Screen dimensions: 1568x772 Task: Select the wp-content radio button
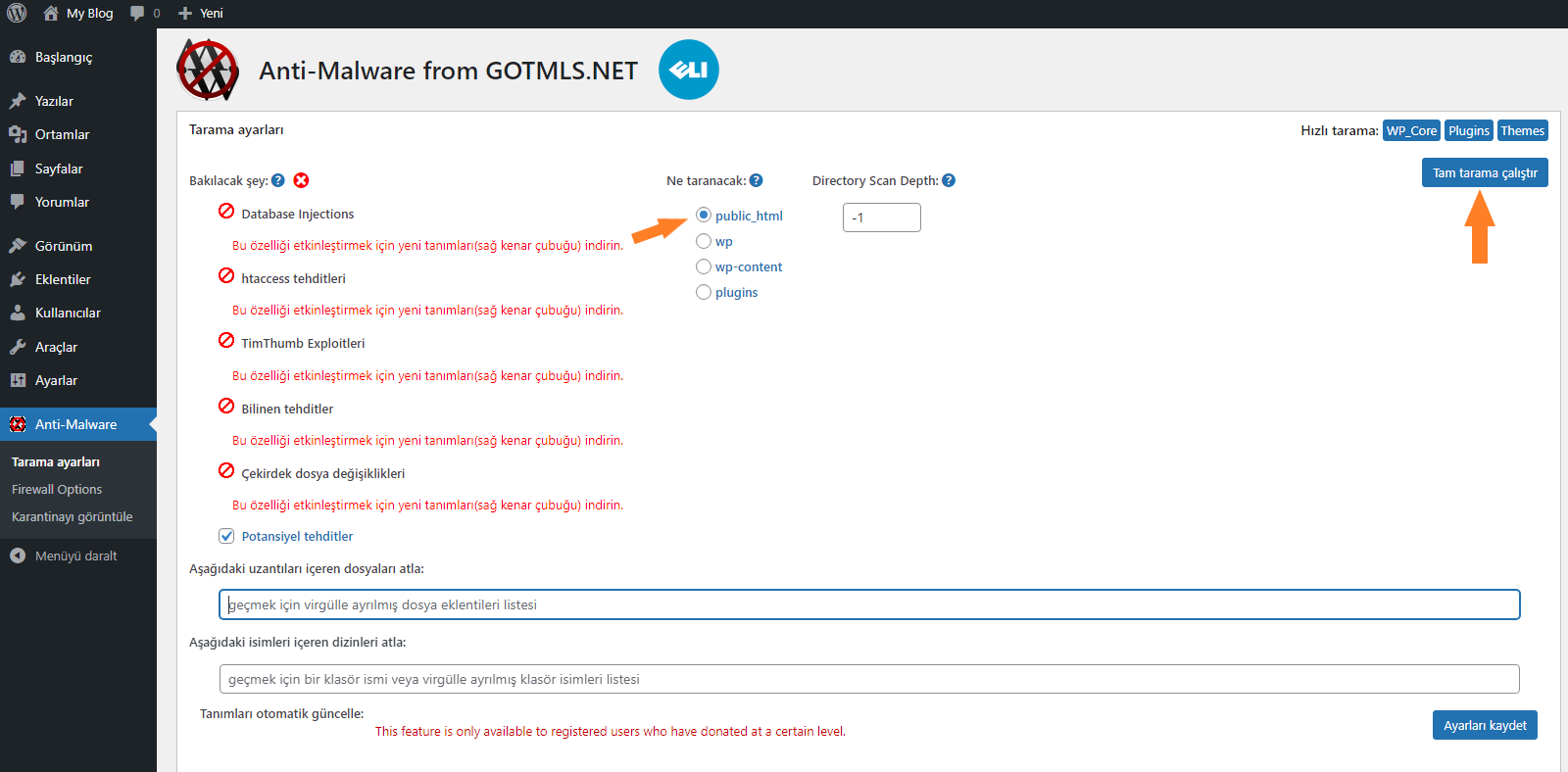pos(704,266)
